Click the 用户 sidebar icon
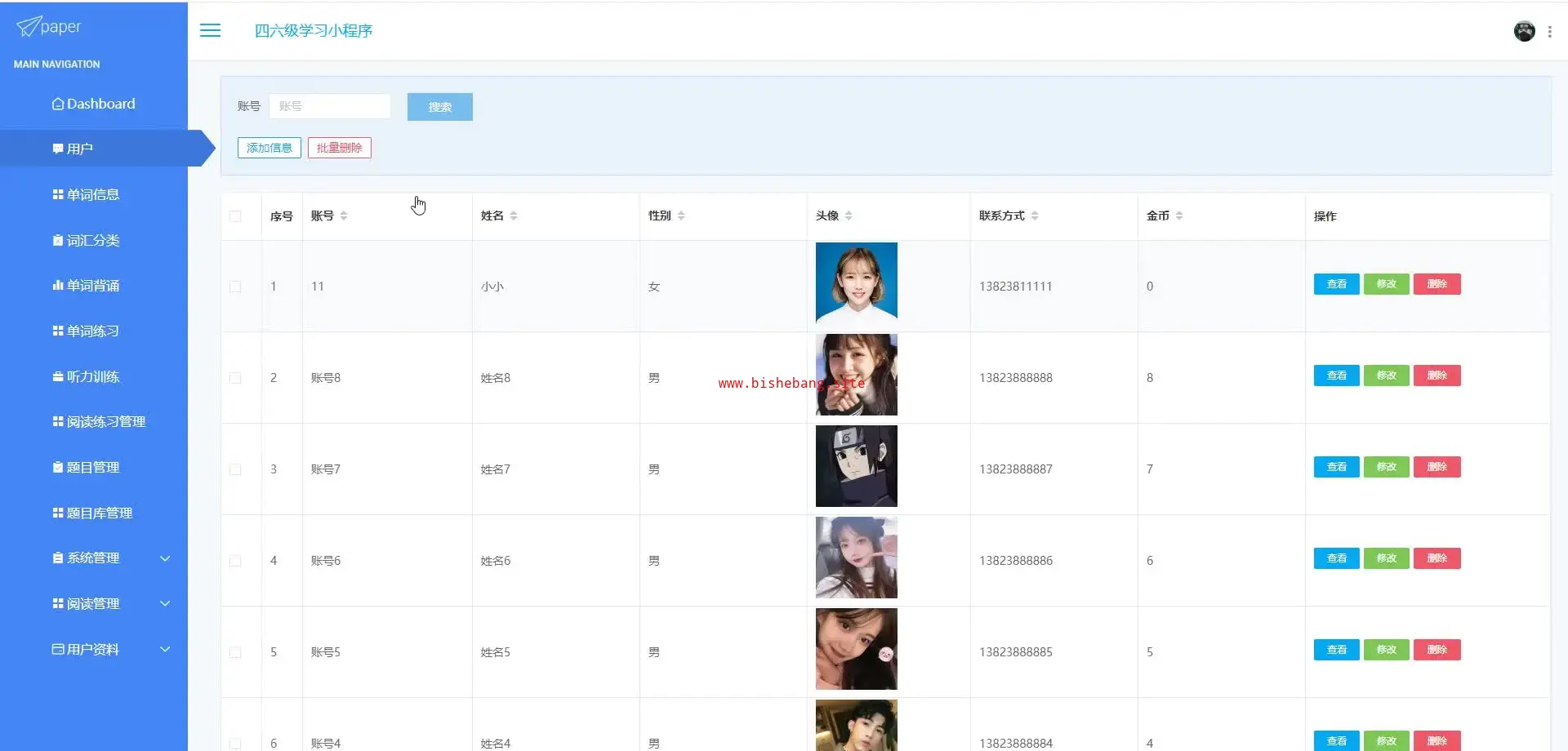The width and height of the screenshot is (1568, 751). pos(58,149)
